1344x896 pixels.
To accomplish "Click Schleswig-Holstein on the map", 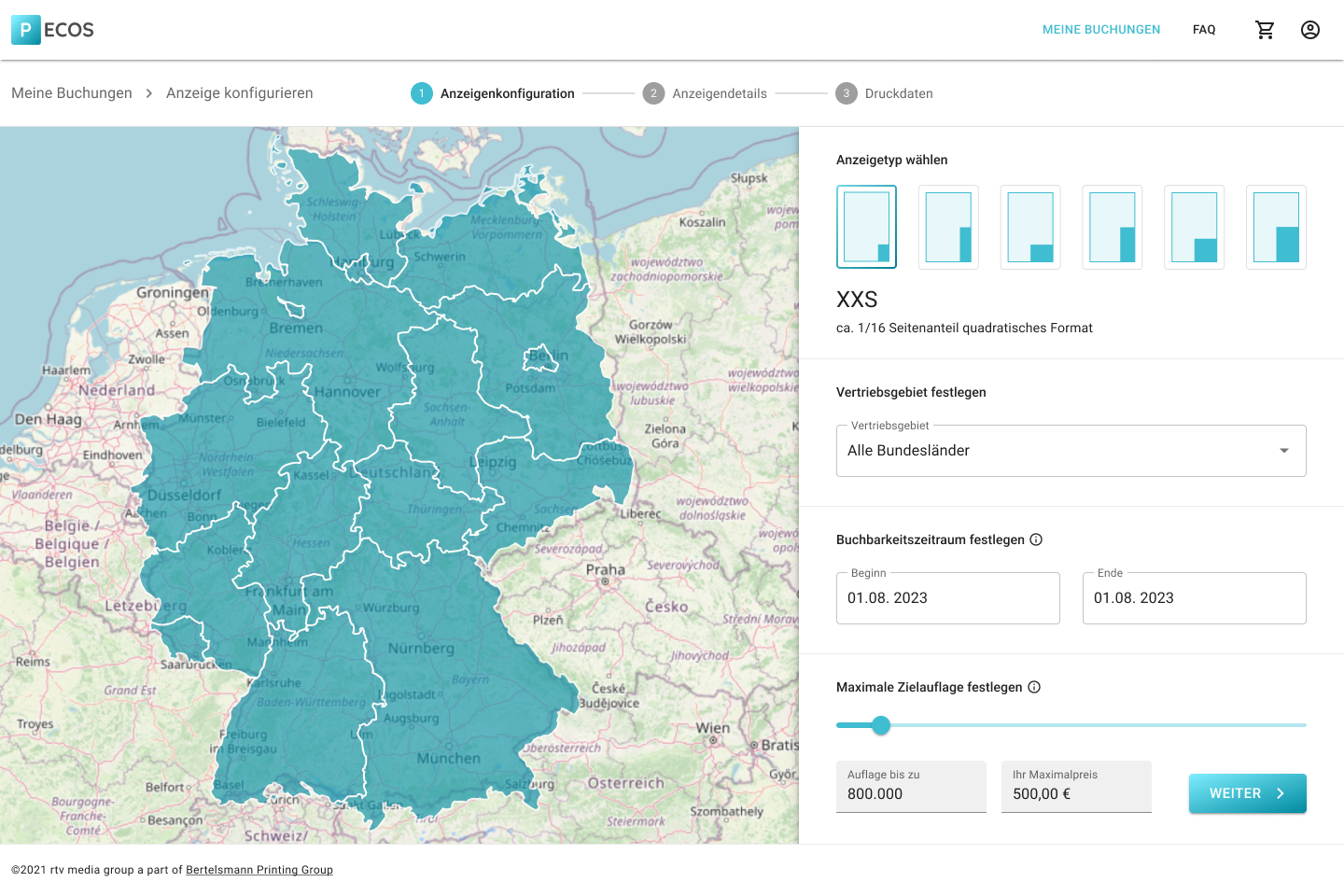I will click(333, 209).
